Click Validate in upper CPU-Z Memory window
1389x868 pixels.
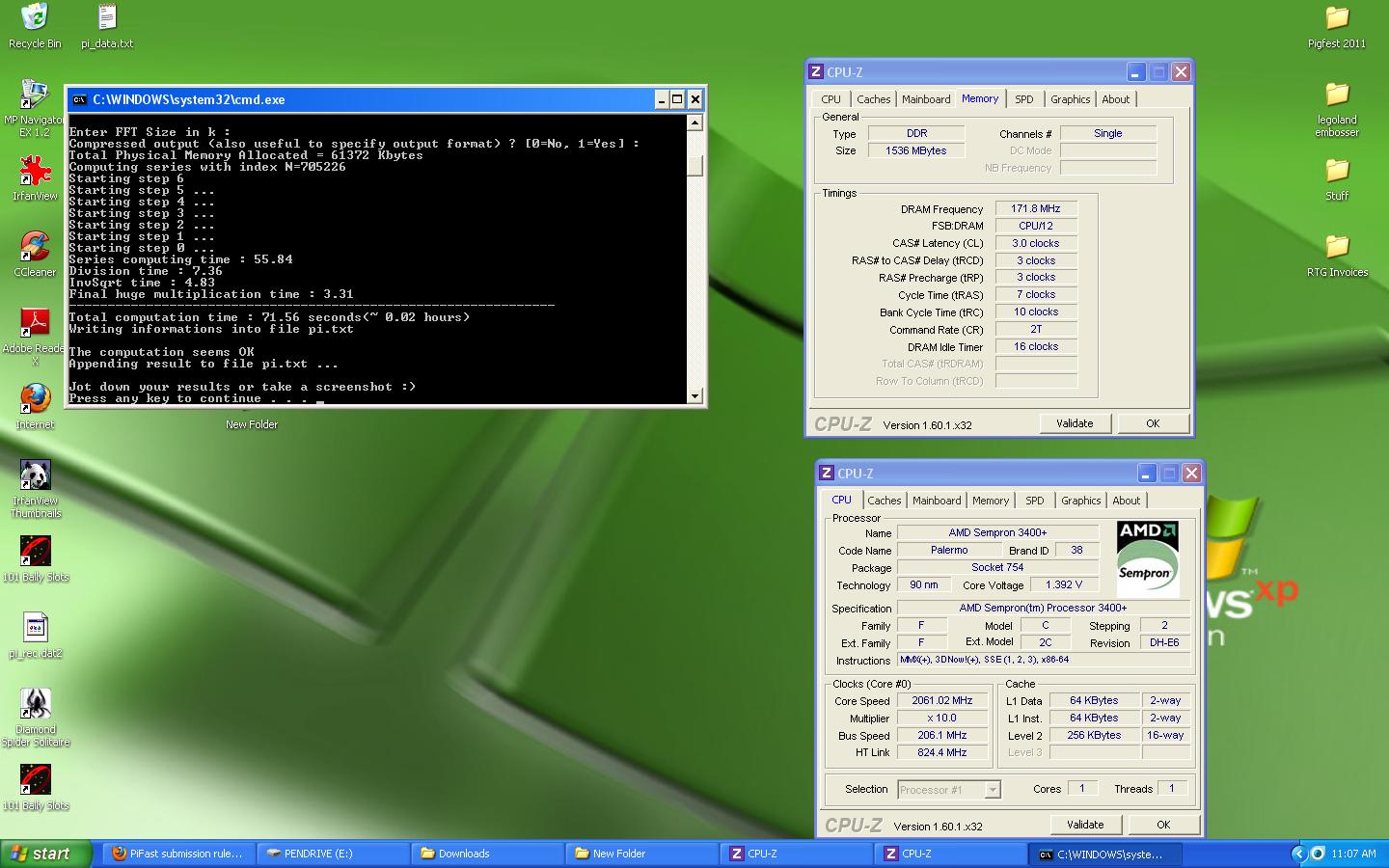pos(1075,423)
